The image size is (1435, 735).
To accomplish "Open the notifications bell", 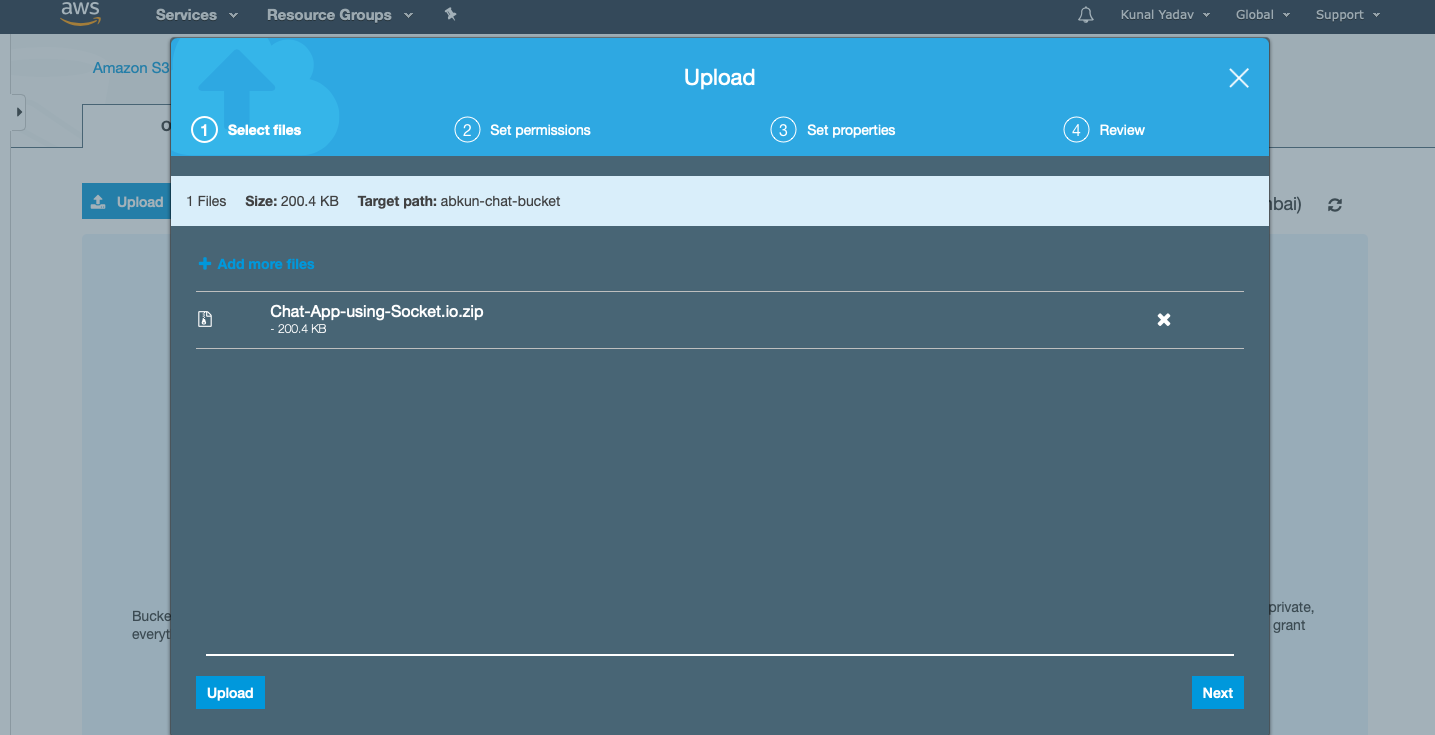I will click(1086, 15).
